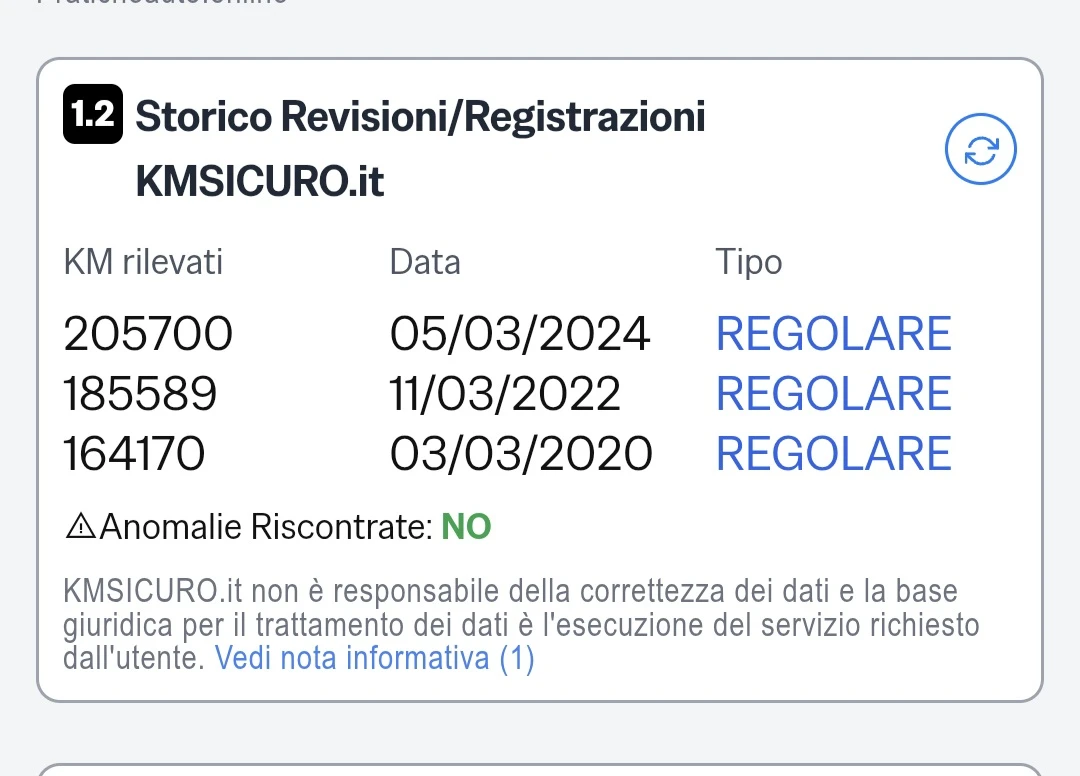This screenshot has height=776, width=1080.
Task: Click the date 05/03/2024
Action: point(520,334)
